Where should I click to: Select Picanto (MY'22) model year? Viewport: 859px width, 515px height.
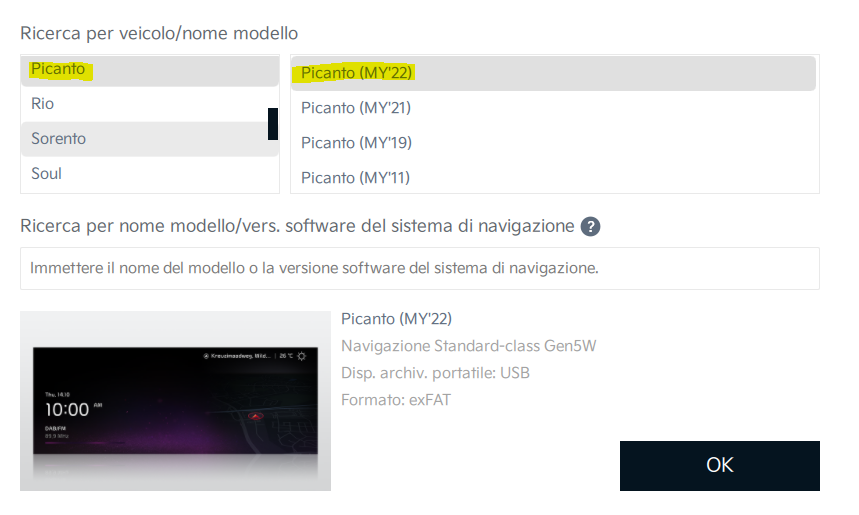[x=553, y=73]
